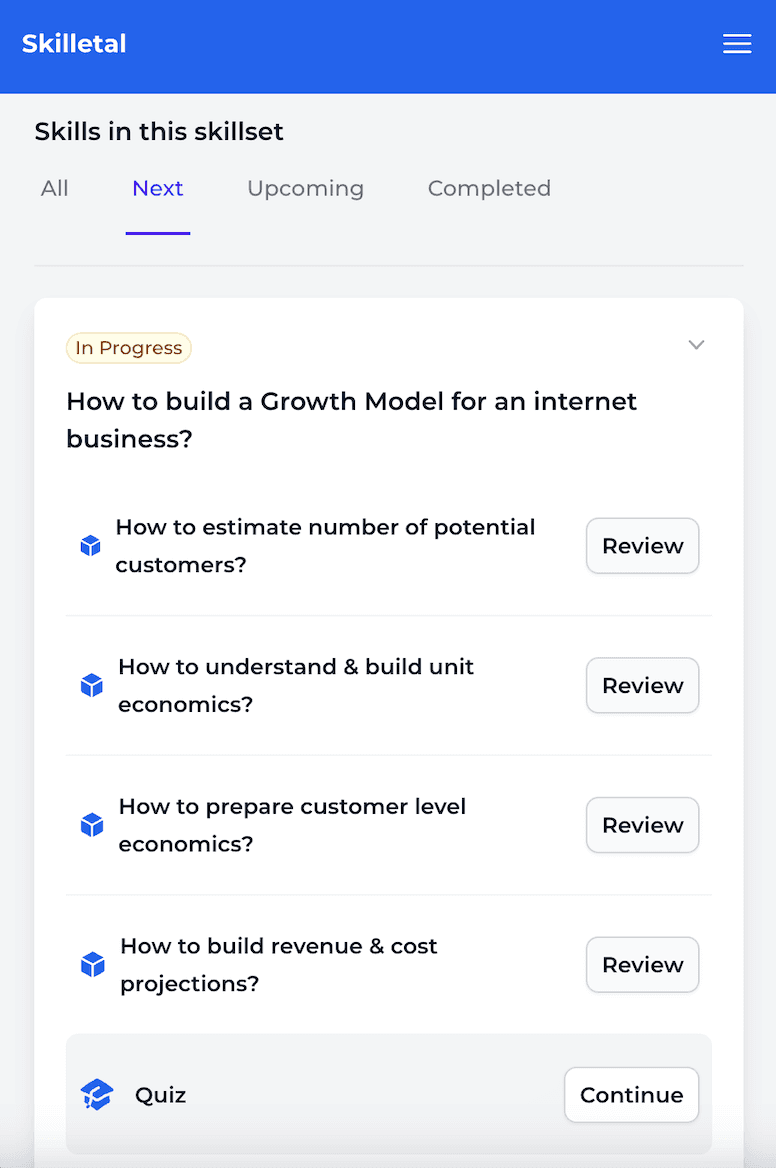776x1168 pixels.
Task: Open the Upcoming tab
Action: pyautogui.click(x=305, y=189)
